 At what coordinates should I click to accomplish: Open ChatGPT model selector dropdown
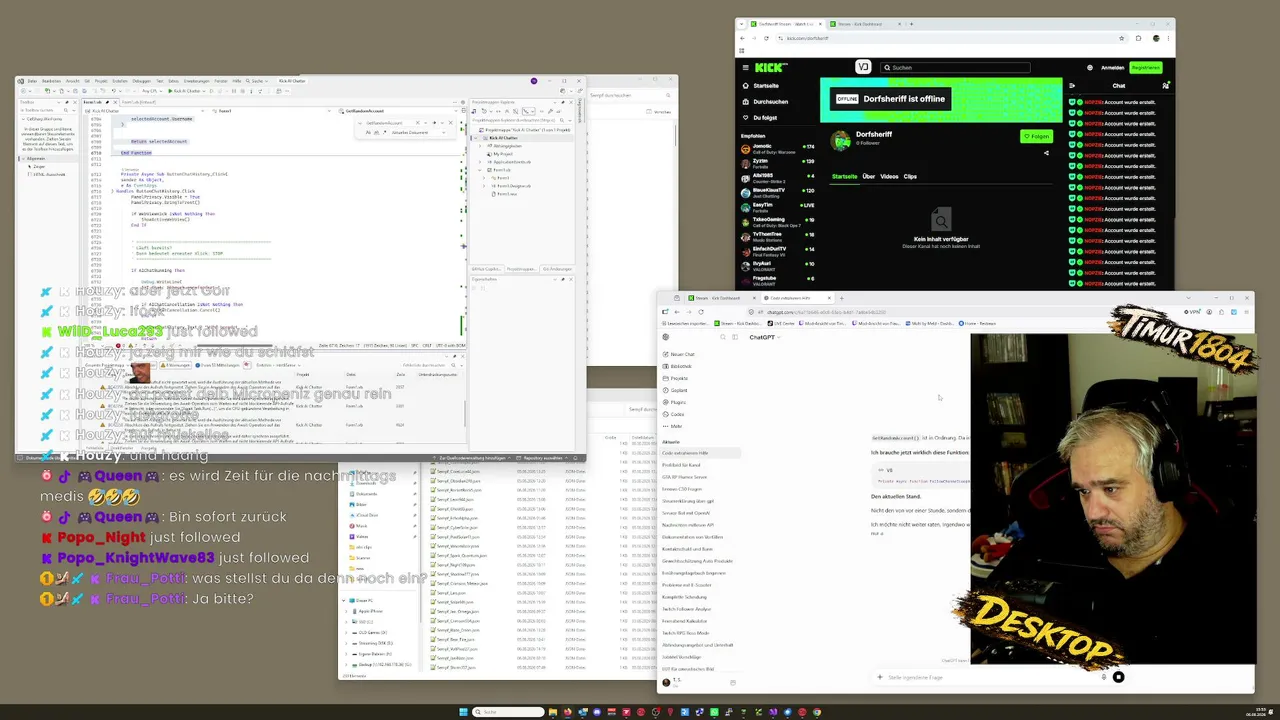(x=765, y=337)
